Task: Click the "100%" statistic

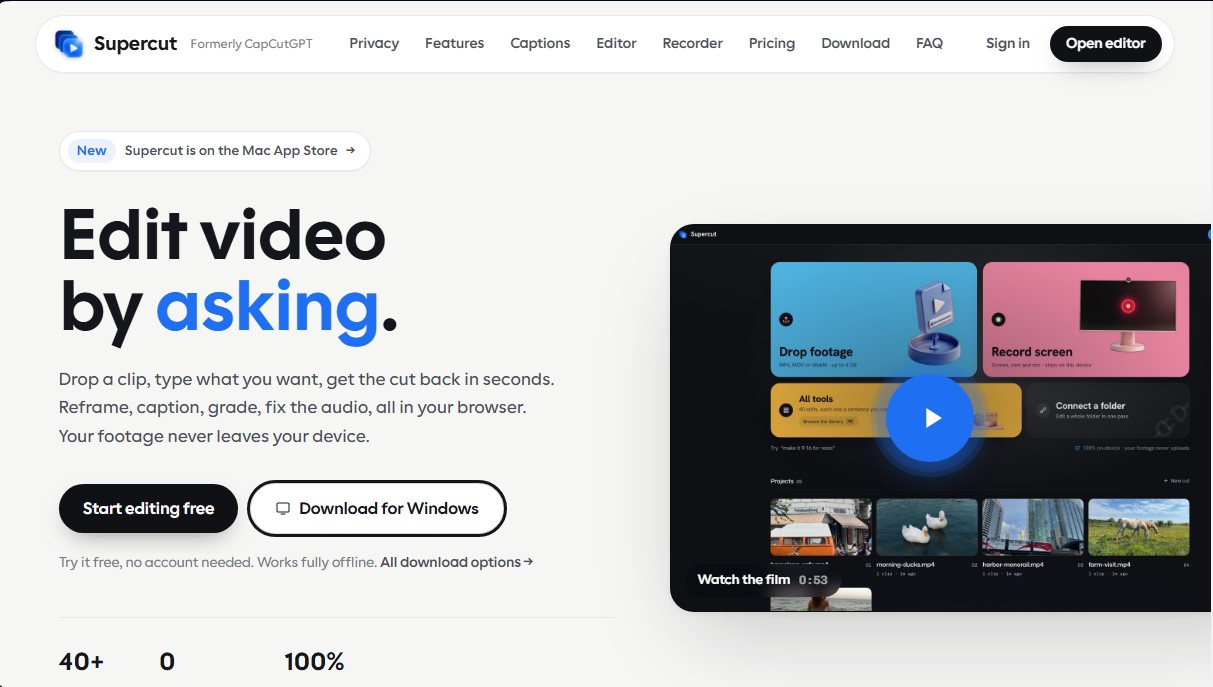Action: coord(314,662)
